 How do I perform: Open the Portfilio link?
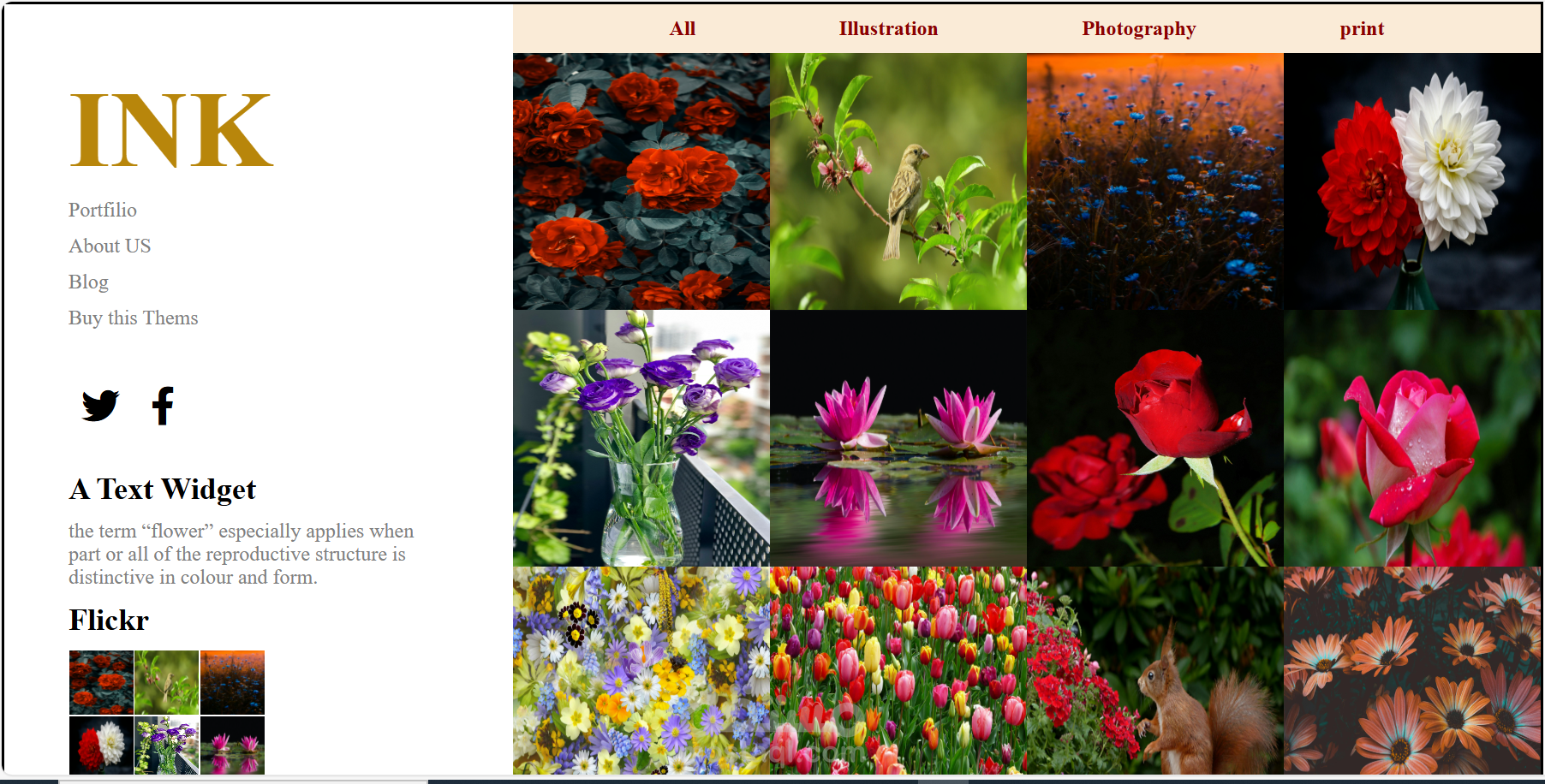[x=103, y=210]
